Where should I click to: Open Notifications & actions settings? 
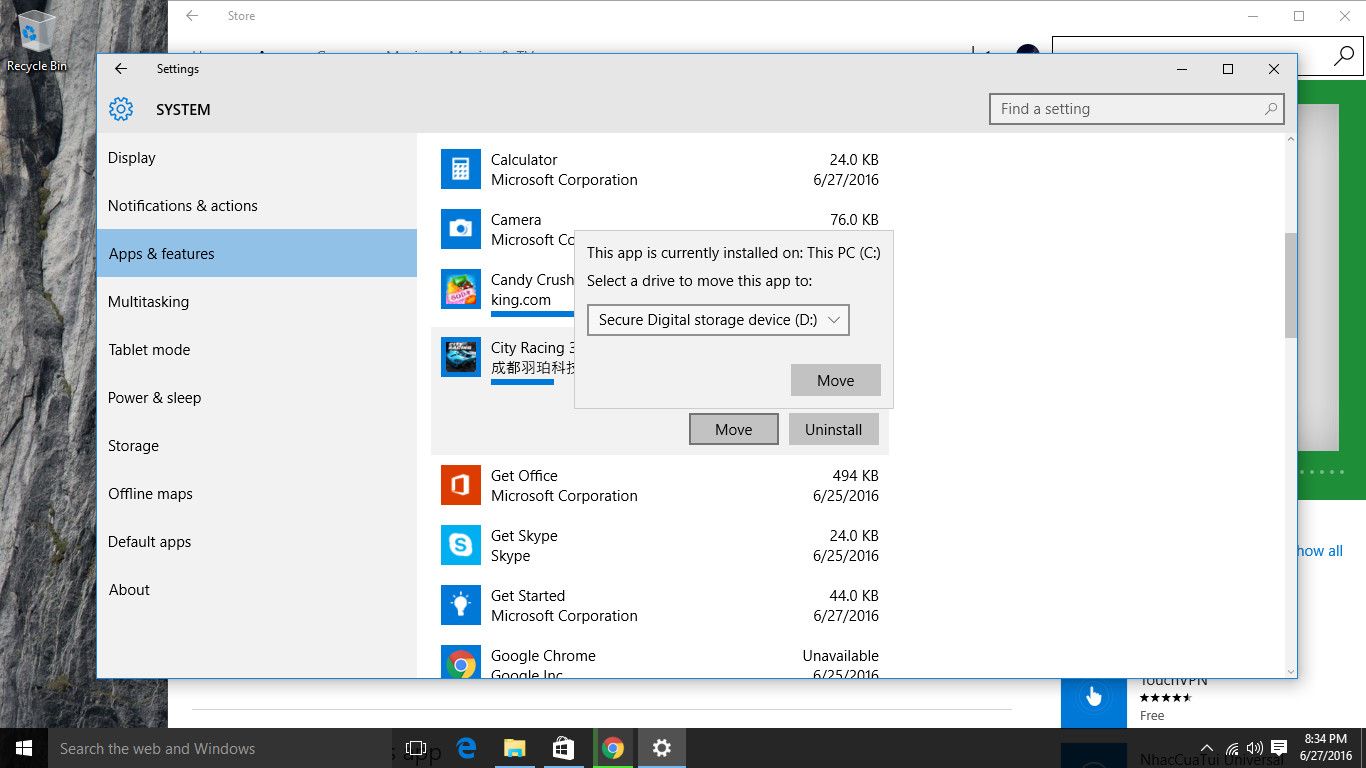pos(257,206)
